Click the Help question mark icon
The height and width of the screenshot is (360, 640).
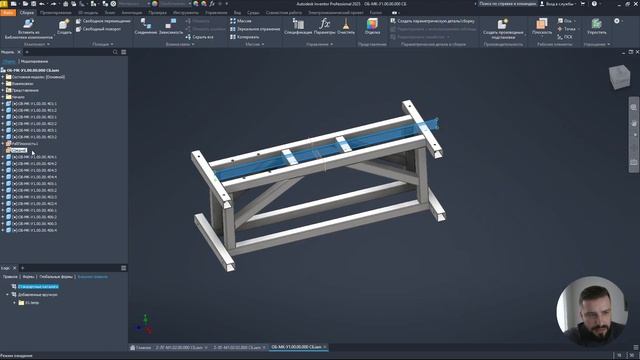pyautogui.click(x=594, y=4)
